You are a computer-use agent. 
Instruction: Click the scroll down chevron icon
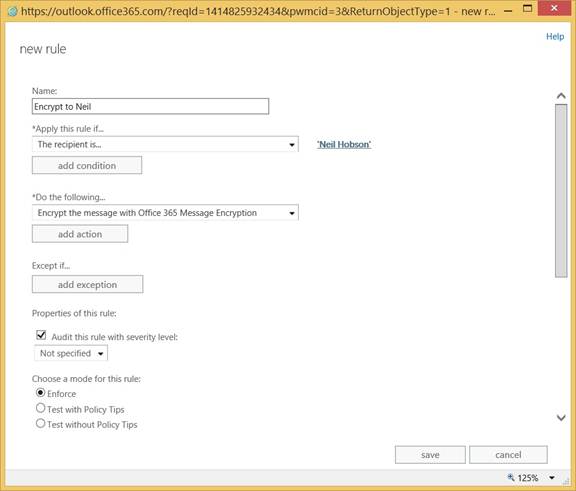click(561, 418)
